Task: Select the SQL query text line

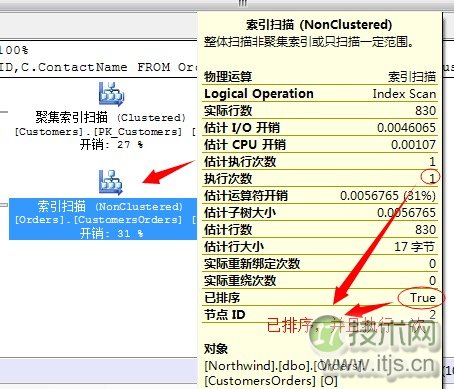Action: click(99, 67)
